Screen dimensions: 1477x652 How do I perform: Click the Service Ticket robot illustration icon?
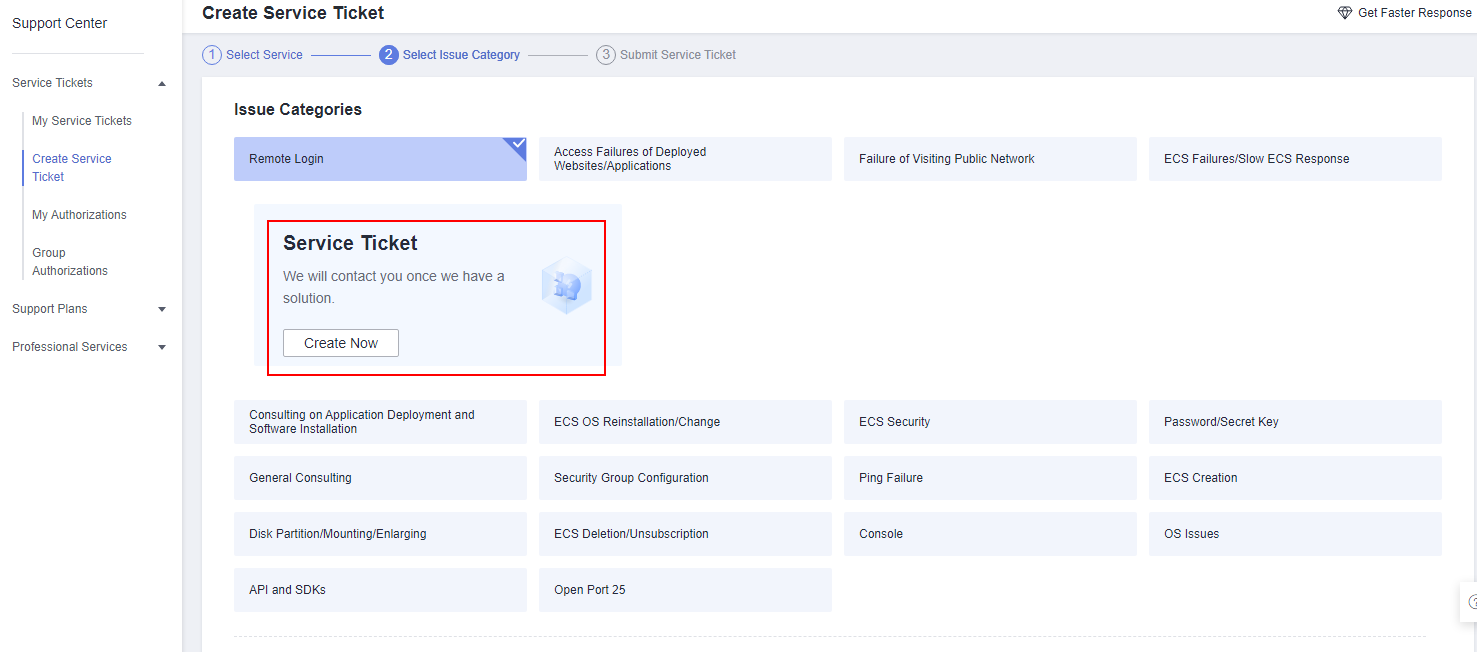[566, 286]
